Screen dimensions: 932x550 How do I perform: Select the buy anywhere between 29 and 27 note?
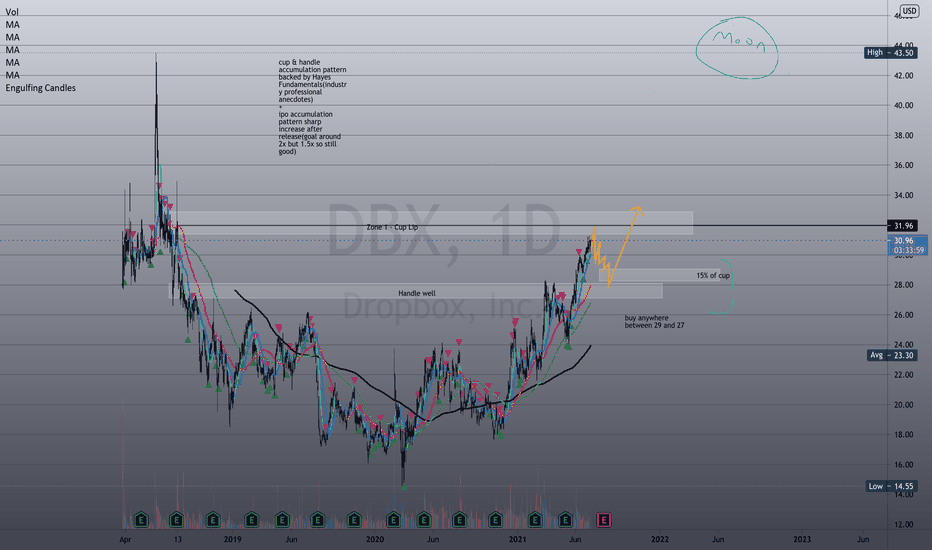pyautogui.click(x=654, y=322)
